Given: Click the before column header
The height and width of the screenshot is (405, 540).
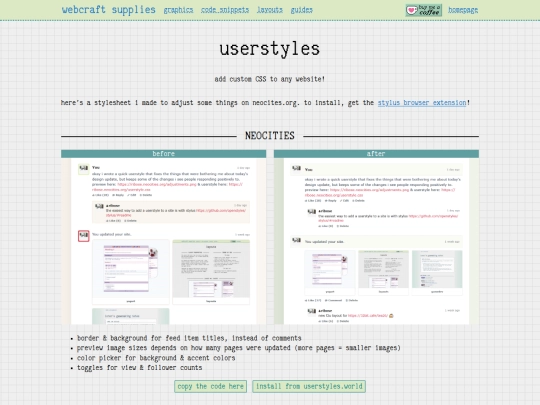Looking at the screenshot, I should coord(164,154).
